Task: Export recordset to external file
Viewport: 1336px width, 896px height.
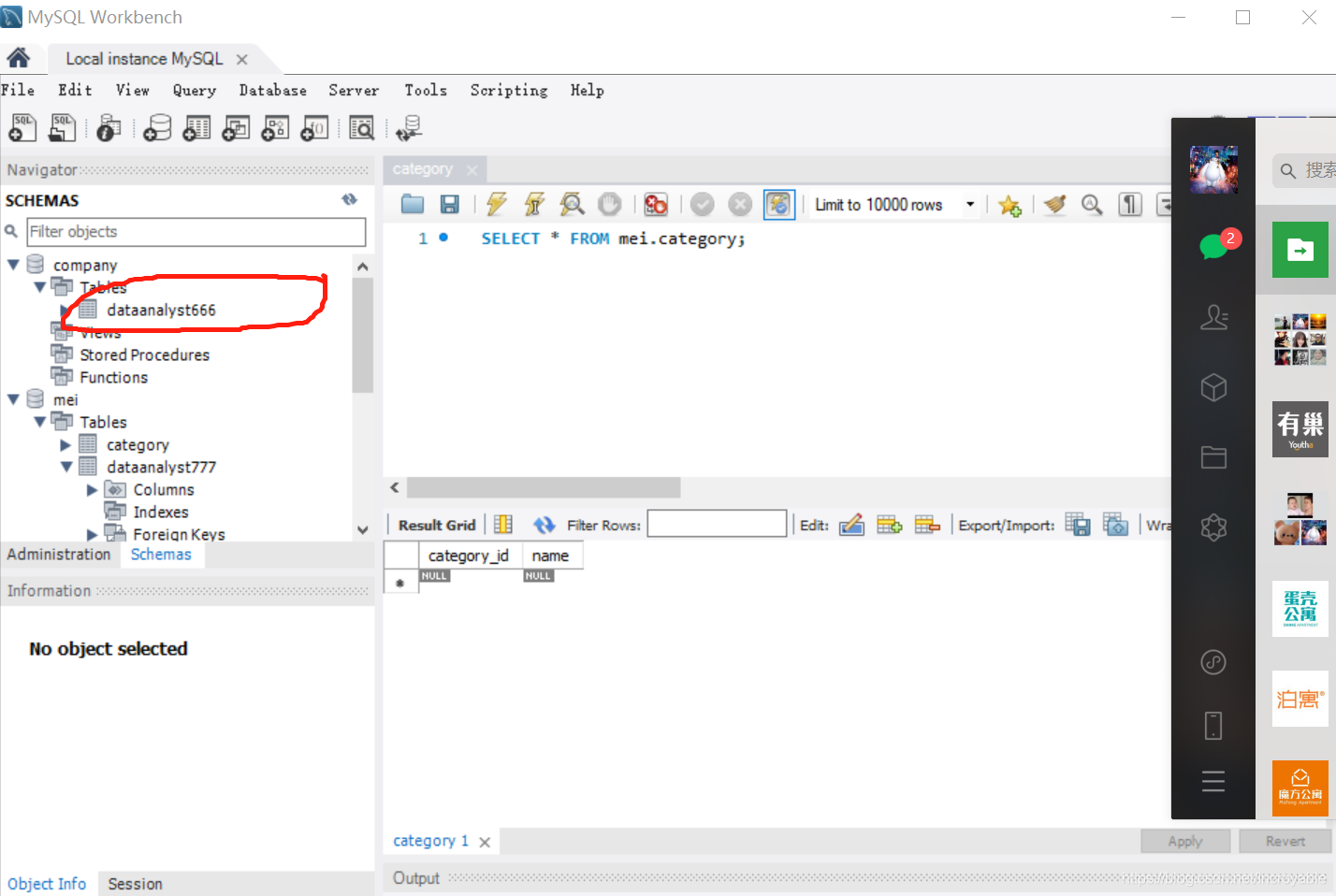Action: point(1078,525)
